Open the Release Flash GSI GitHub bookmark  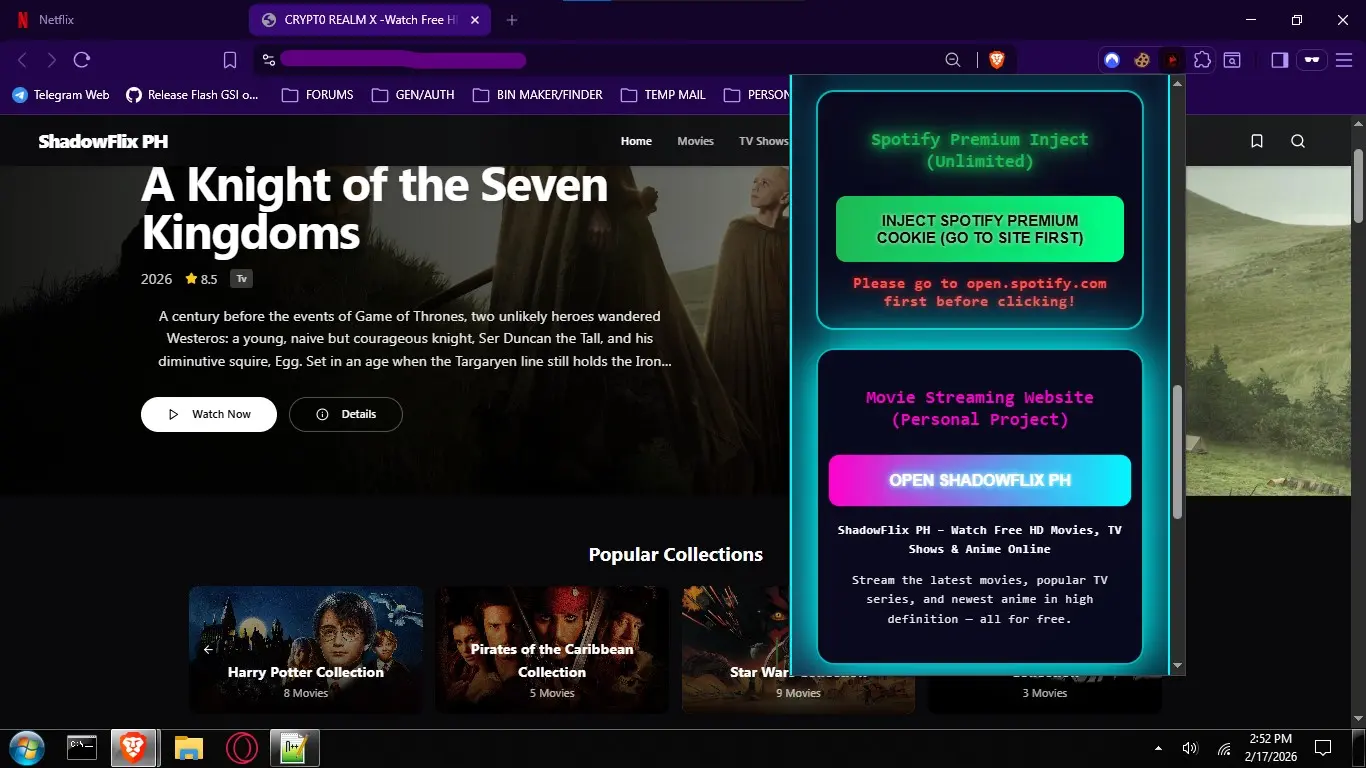[192, 95]
